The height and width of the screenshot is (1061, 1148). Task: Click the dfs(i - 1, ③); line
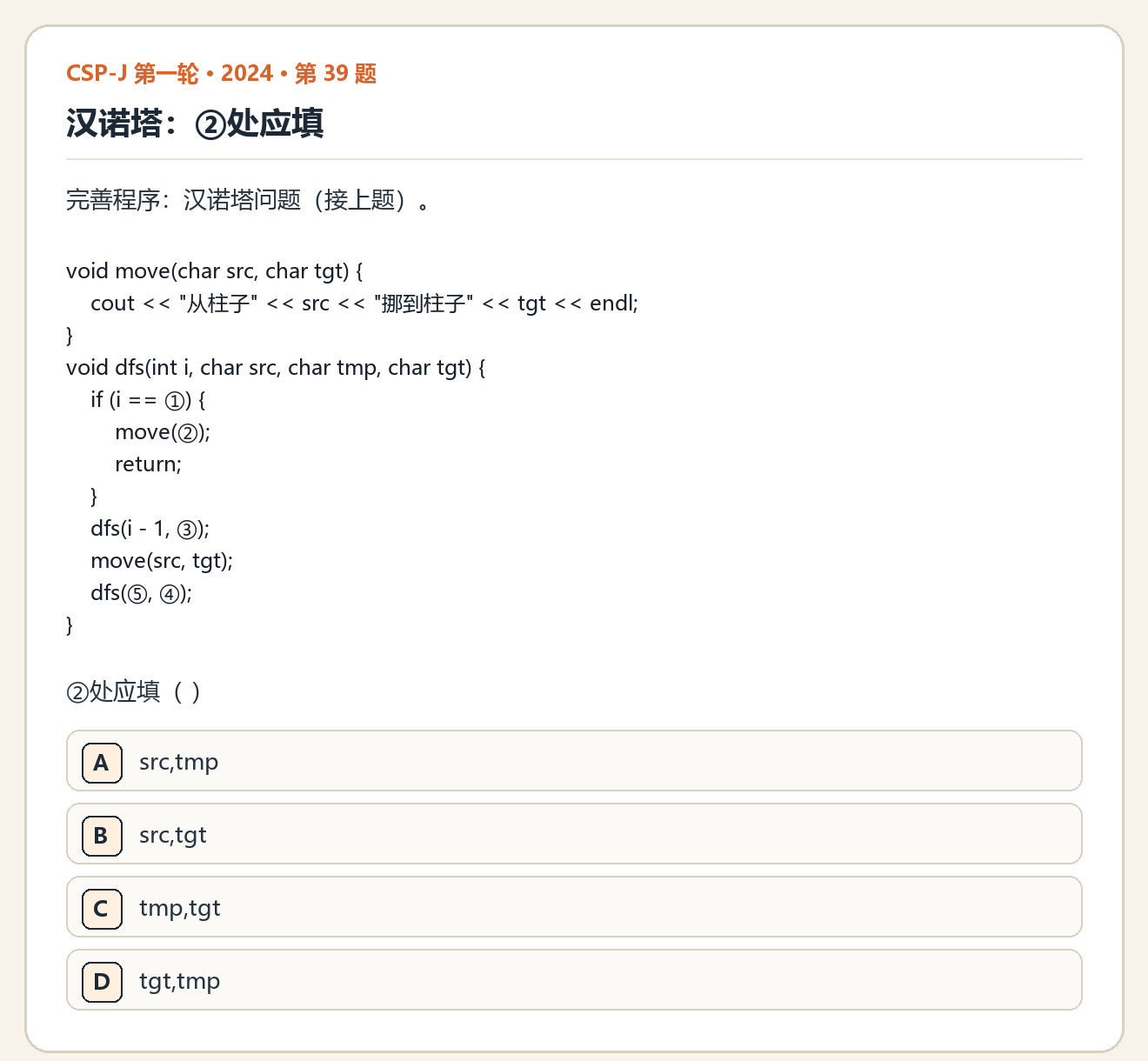(x=150, y=529)
